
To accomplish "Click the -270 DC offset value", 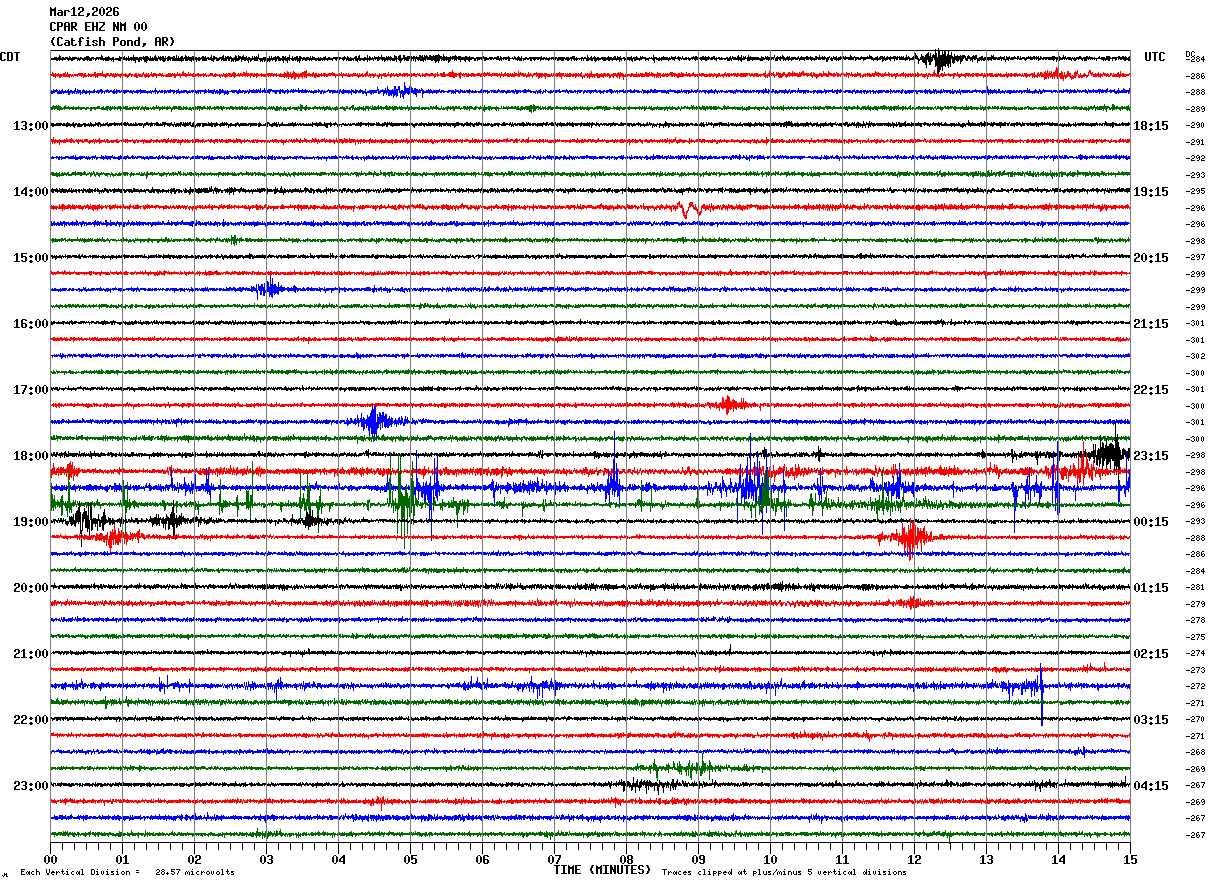I will 1195,719.
